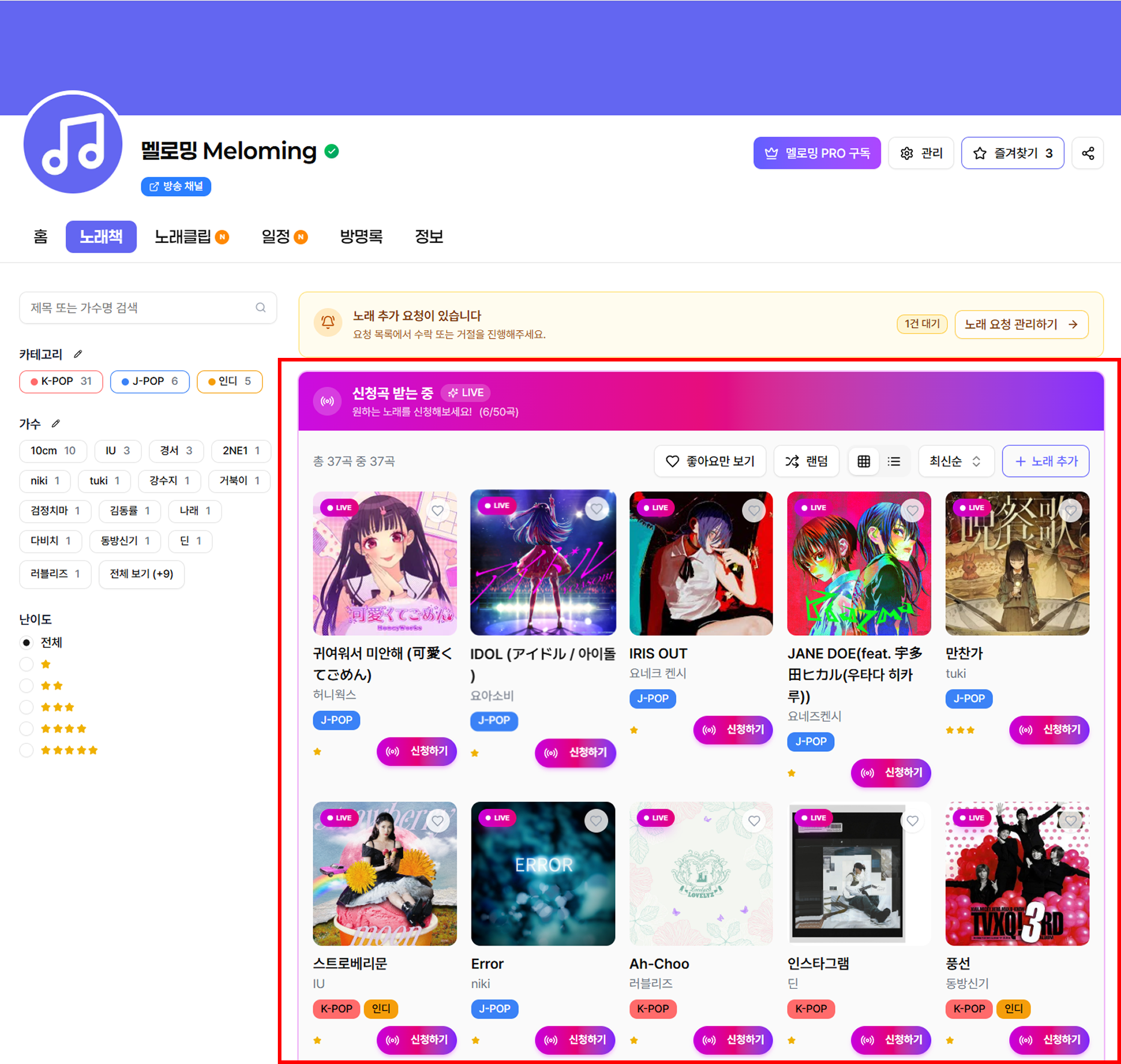Open the IDOL album cover thumbnail
Image resolution: width=1121 pixels, height=1064 pixels.
coord(543,563)
